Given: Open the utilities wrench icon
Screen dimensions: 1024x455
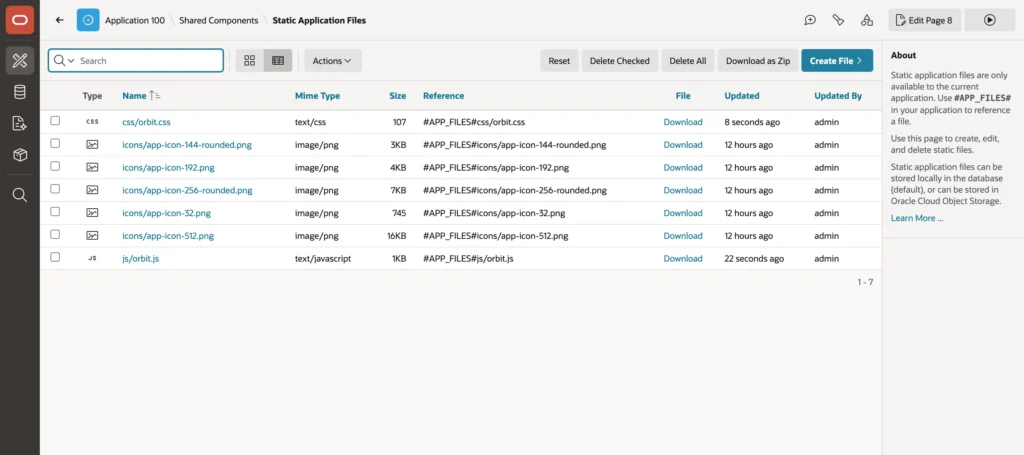Looking at the screenshot, I should [x=839, y=20].
